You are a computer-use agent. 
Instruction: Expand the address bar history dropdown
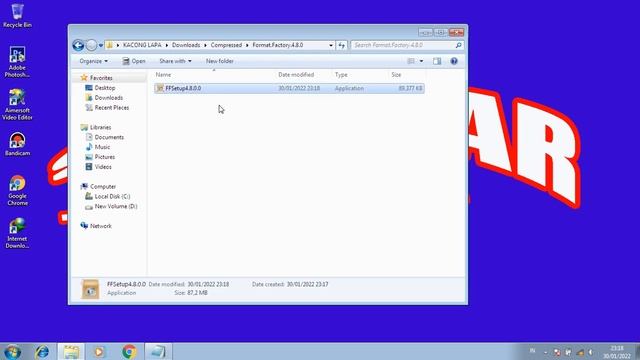(x=331, y=45)
